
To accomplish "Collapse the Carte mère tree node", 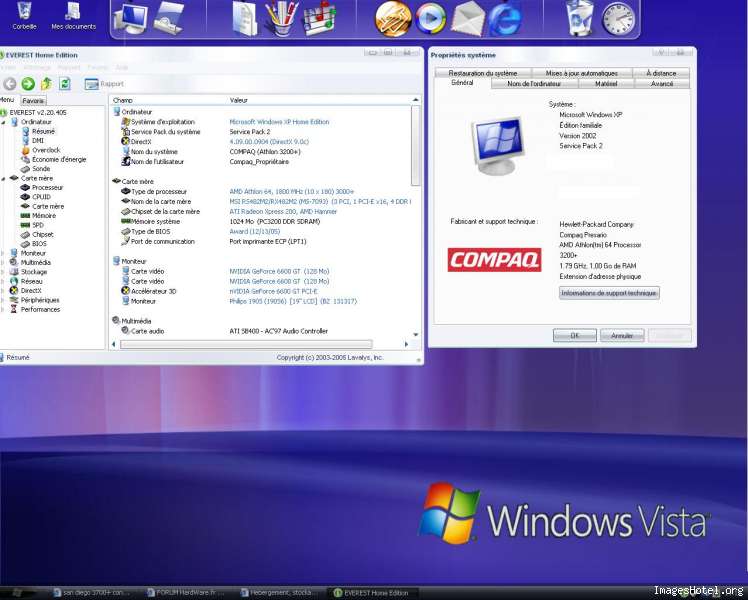I will point(3,178).
